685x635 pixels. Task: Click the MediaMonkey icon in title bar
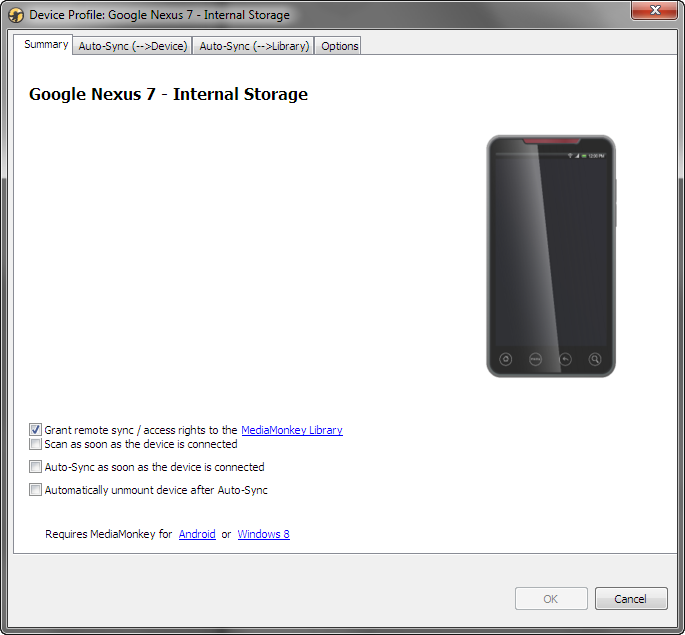(x=16, y=15)
